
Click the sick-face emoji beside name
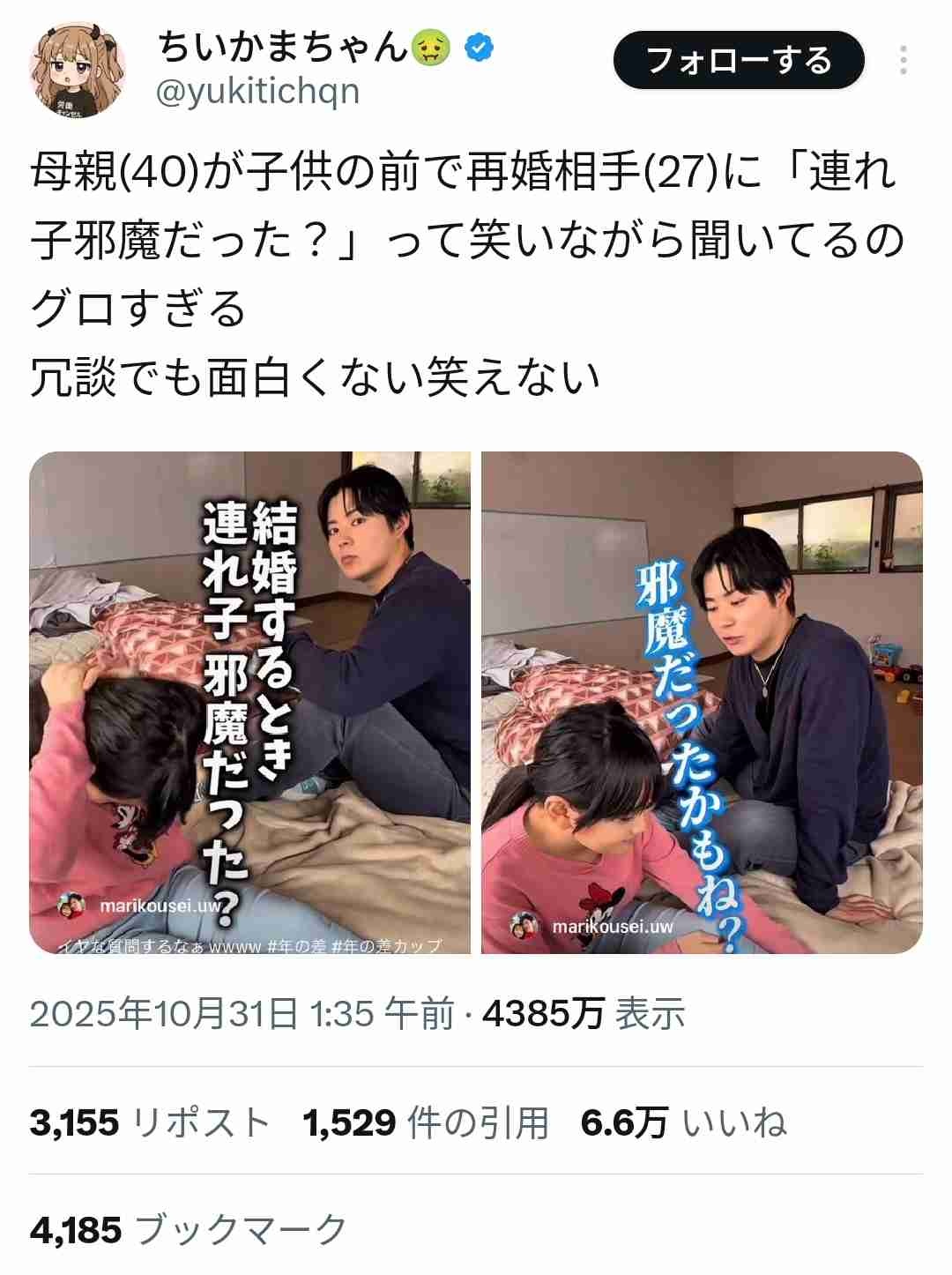(x=432, y=47)
